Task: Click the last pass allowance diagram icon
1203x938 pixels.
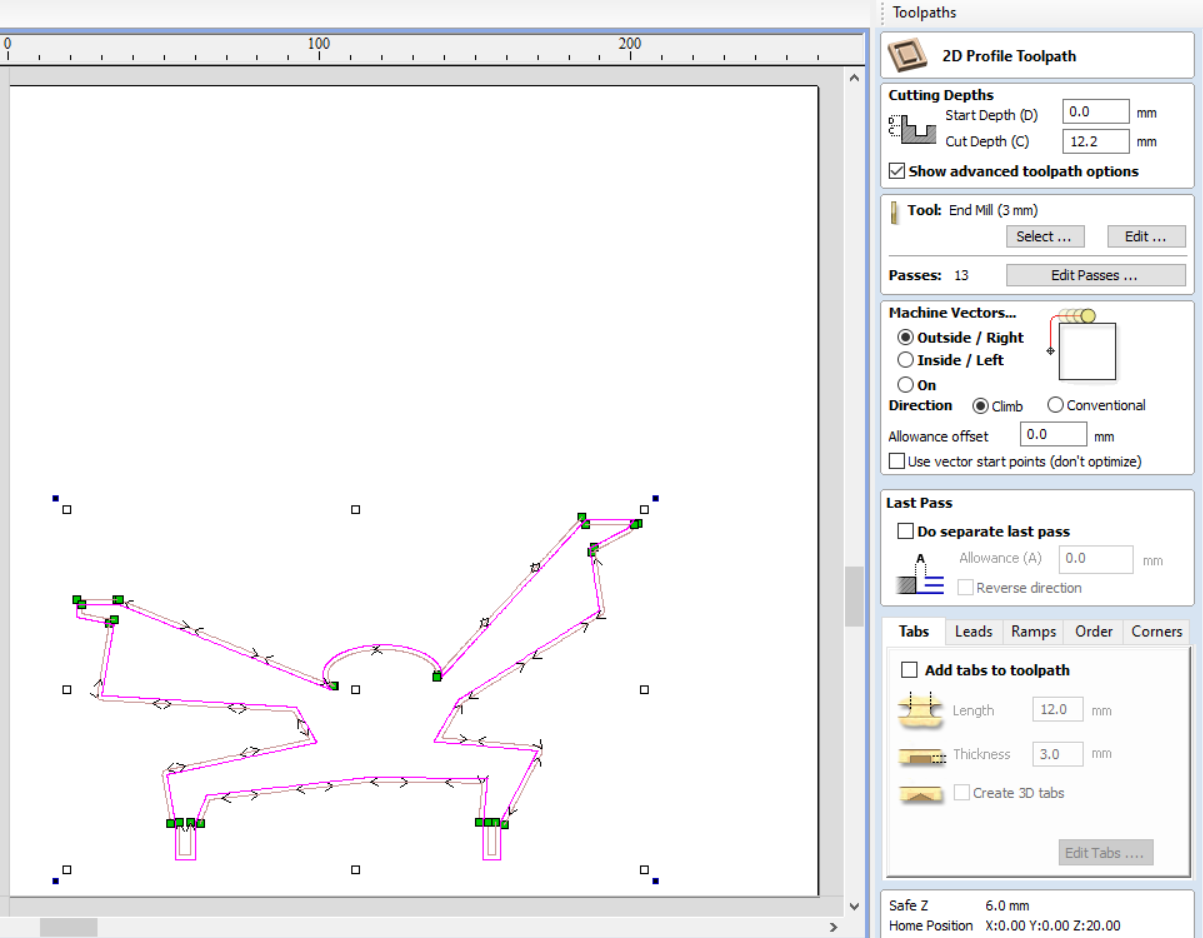Action: point(920,576)
